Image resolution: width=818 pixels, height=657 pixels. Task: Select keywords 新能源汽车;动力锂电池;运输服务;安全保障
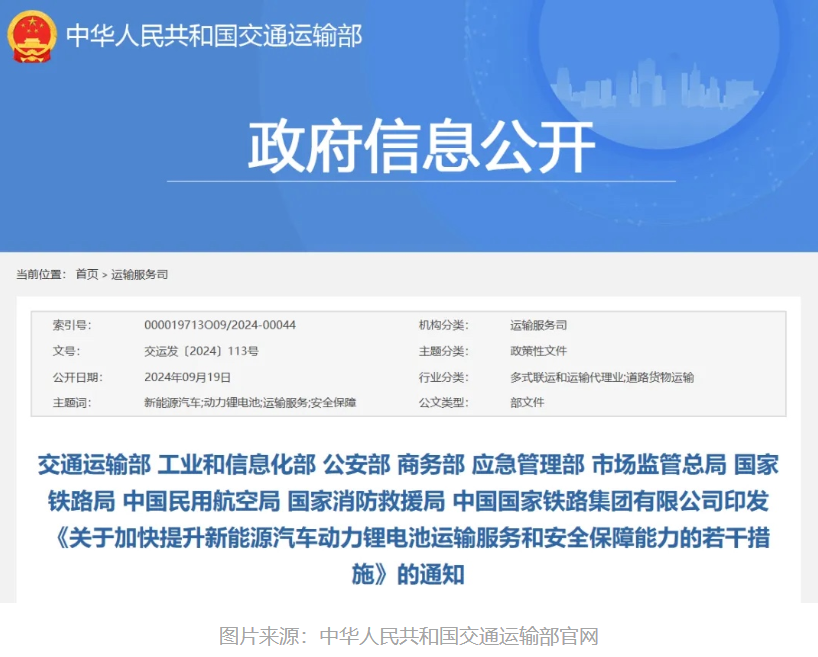(x=250, y=403)
